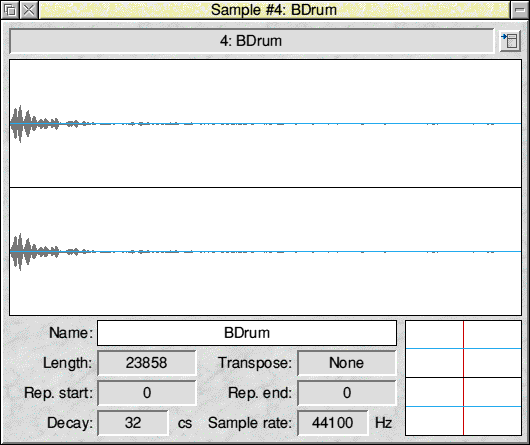Click the iconise button on title bar
Screen dimensions: 530x445
520,10
